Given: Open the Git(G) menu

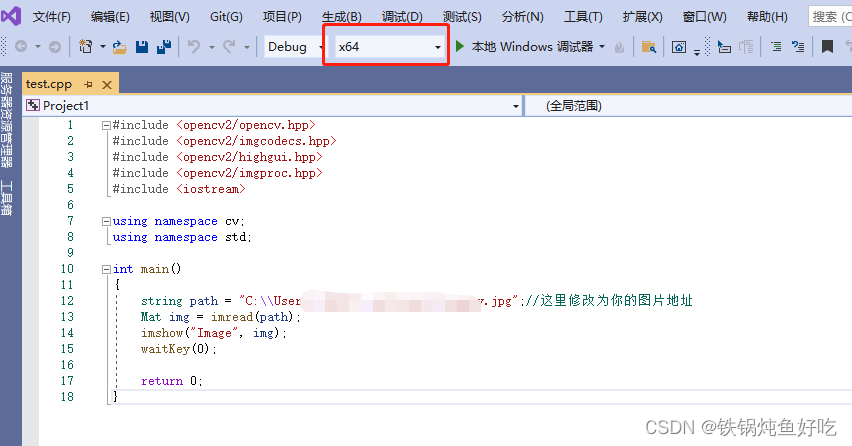Looking at the screenshot, I should click(x=226, y=17).
